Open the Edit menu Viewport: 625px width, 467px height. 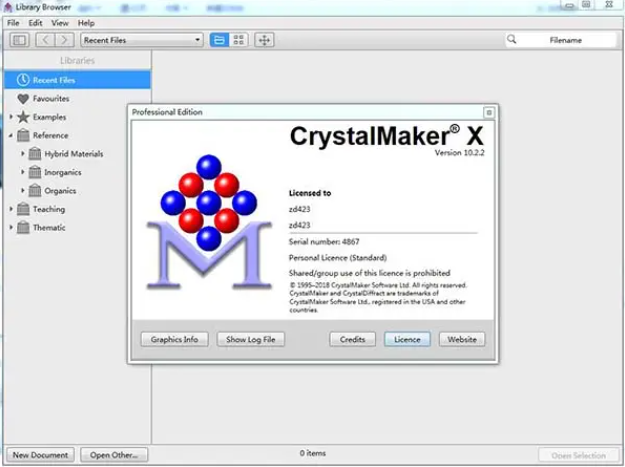[35, 23]
